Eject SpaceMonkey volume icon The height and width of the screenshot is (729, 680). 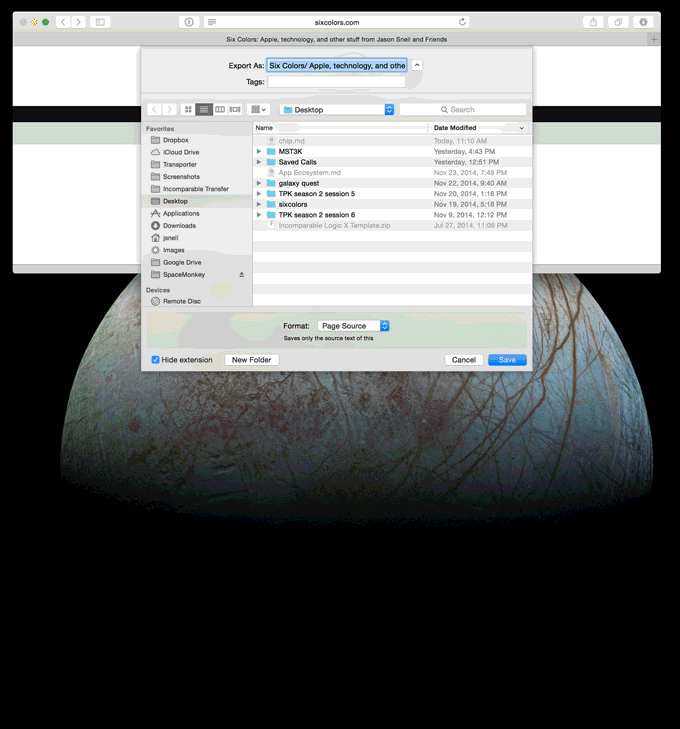242,275
